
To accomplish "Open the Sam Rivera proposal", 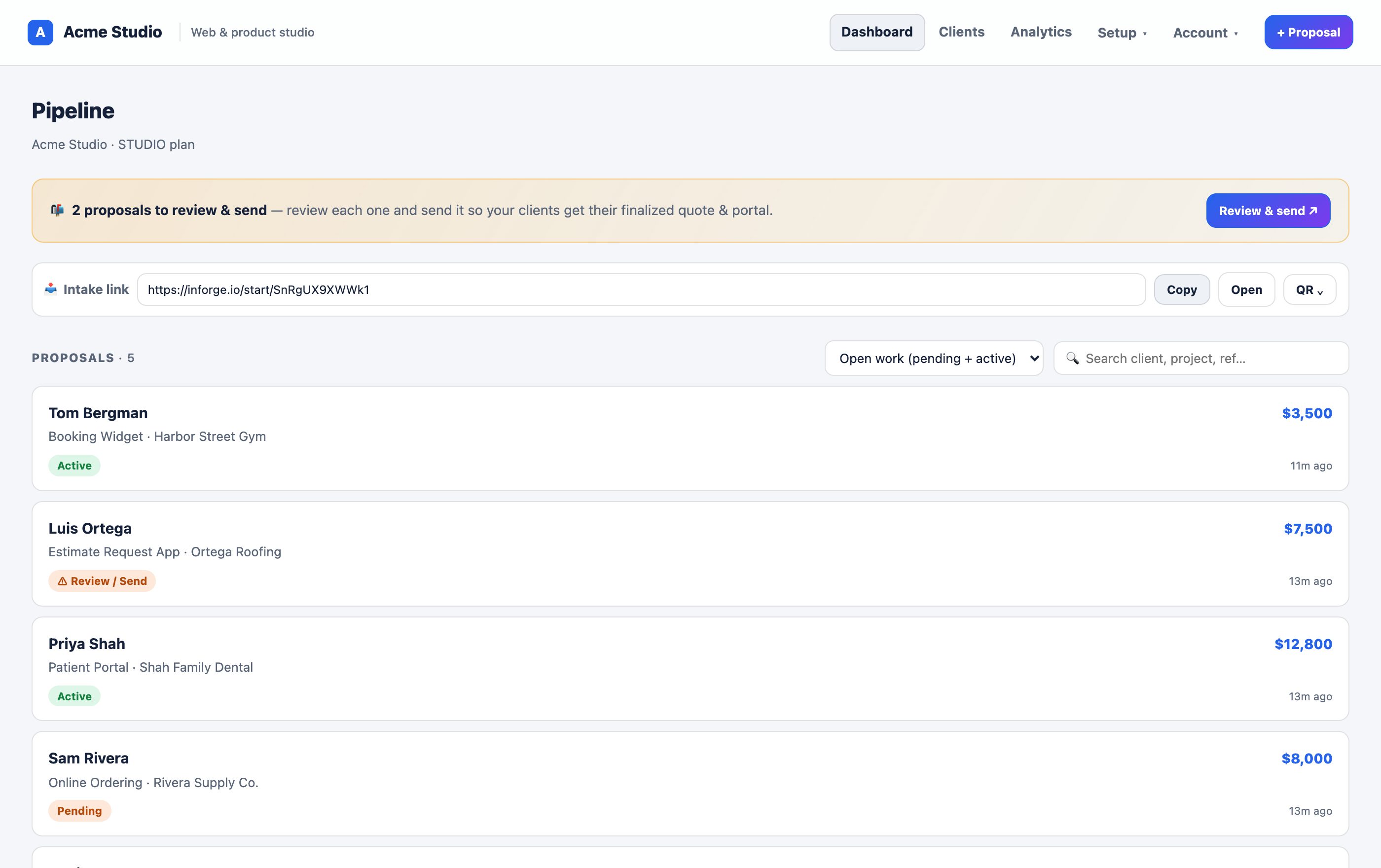I will pyautogui.click(x=690, y=784).
